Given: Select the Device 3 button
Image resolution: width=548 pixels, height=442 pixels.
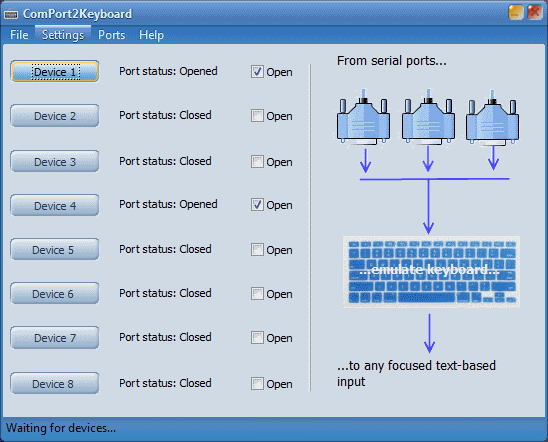Looking at the screenshot, I should tap(55, 161).
